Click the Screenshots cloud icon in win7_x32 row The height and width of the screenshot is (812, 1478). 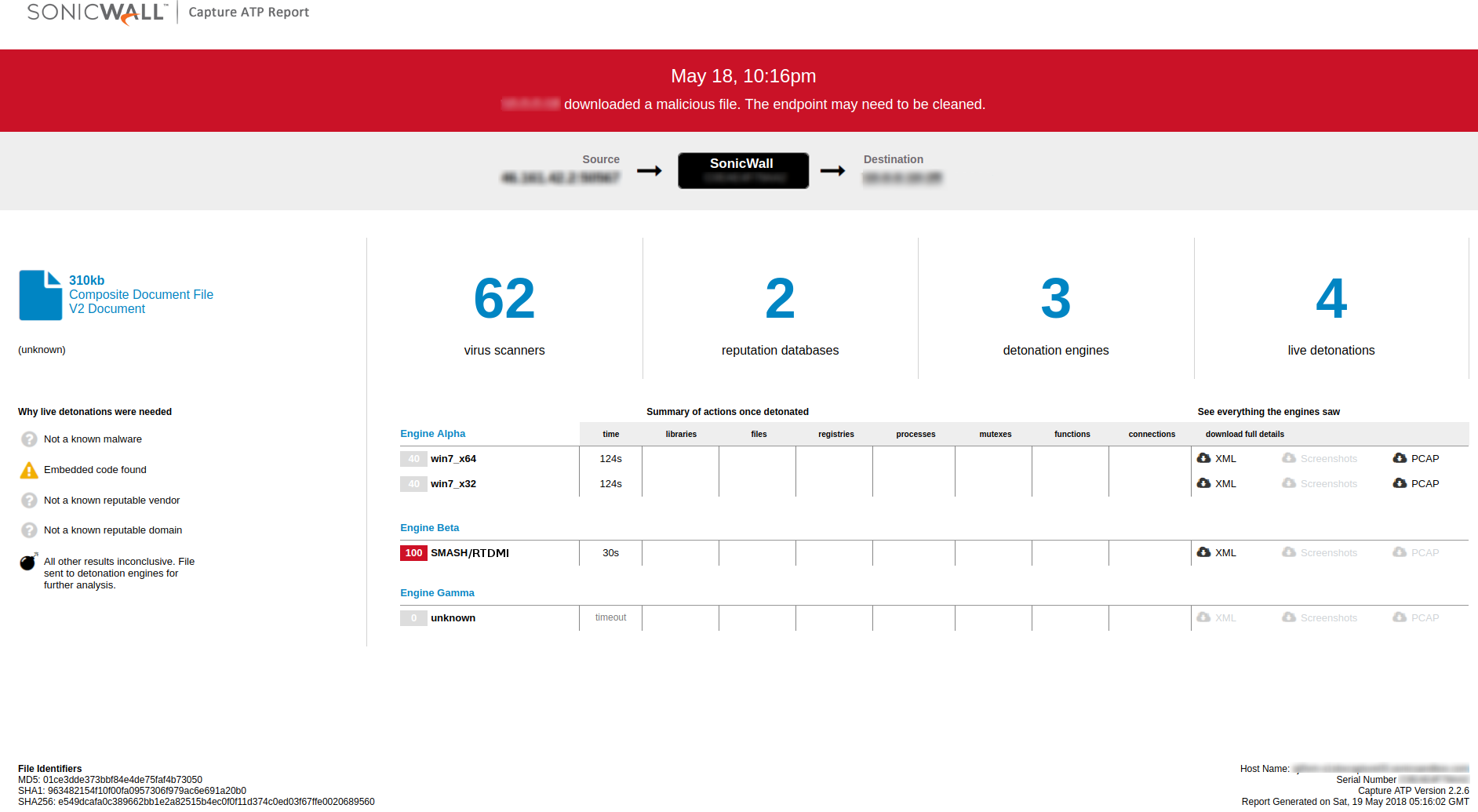1289,483
